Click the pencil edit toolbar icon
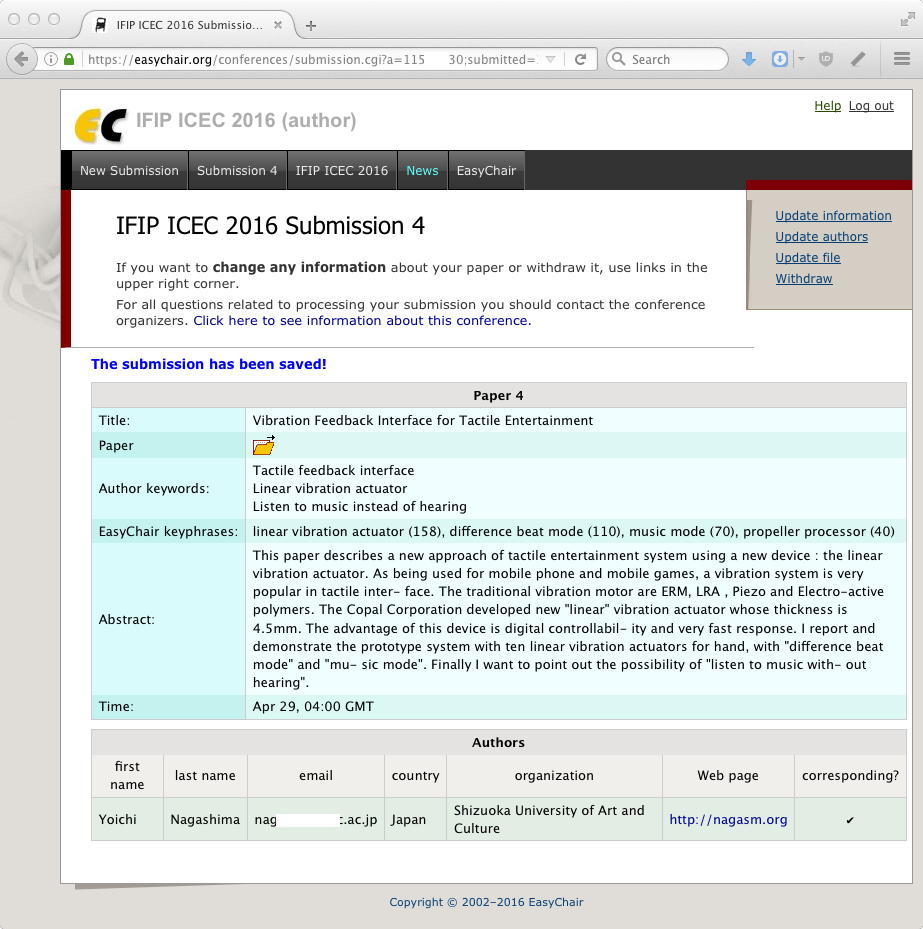Image resolution: width=923 pixels, height=929 pixels. click(x=858, y=59)
